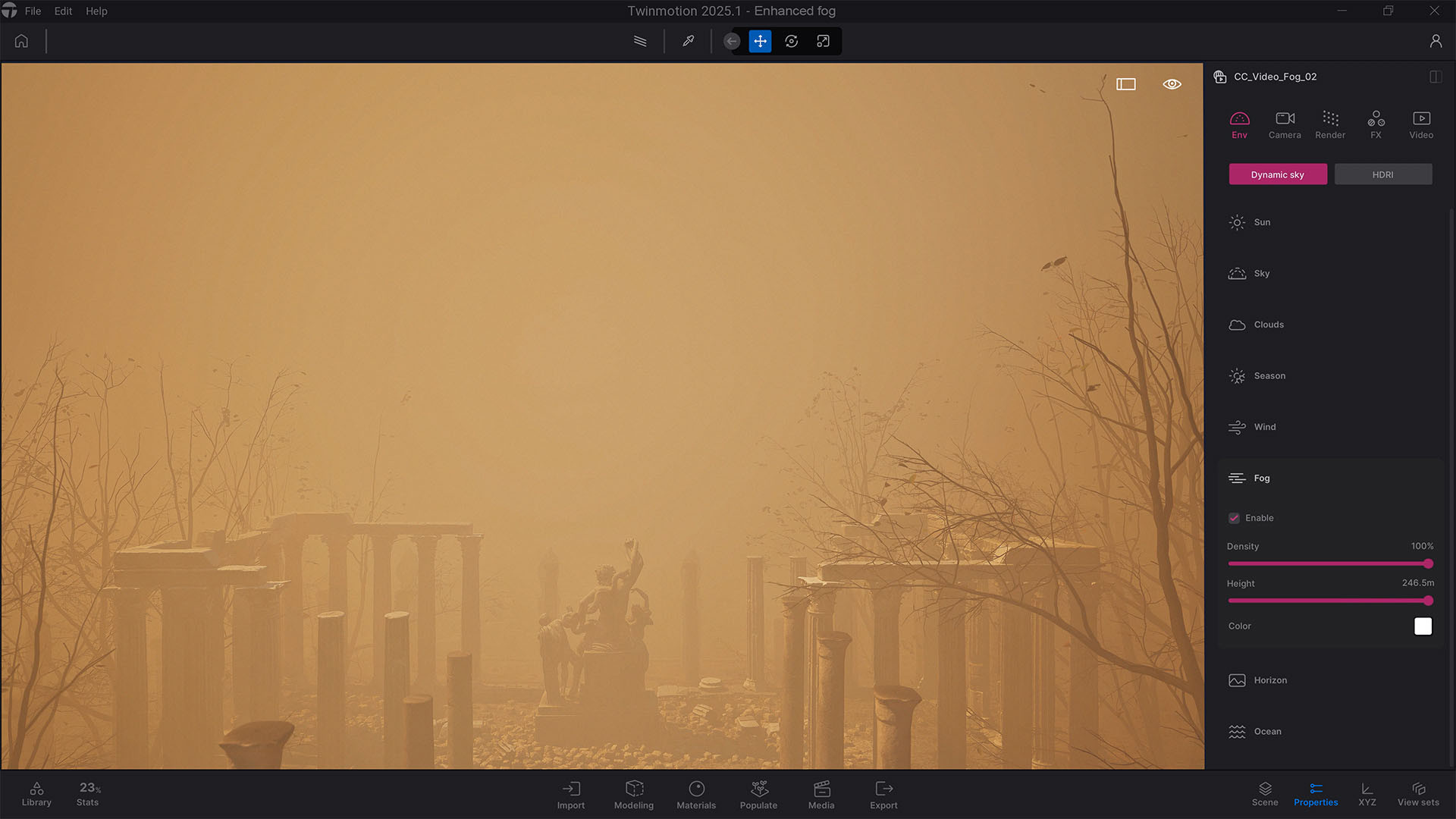Select the Scale tool in toolbar
The height and width of the screenshot is (819, 1456).
coord(823,41)
